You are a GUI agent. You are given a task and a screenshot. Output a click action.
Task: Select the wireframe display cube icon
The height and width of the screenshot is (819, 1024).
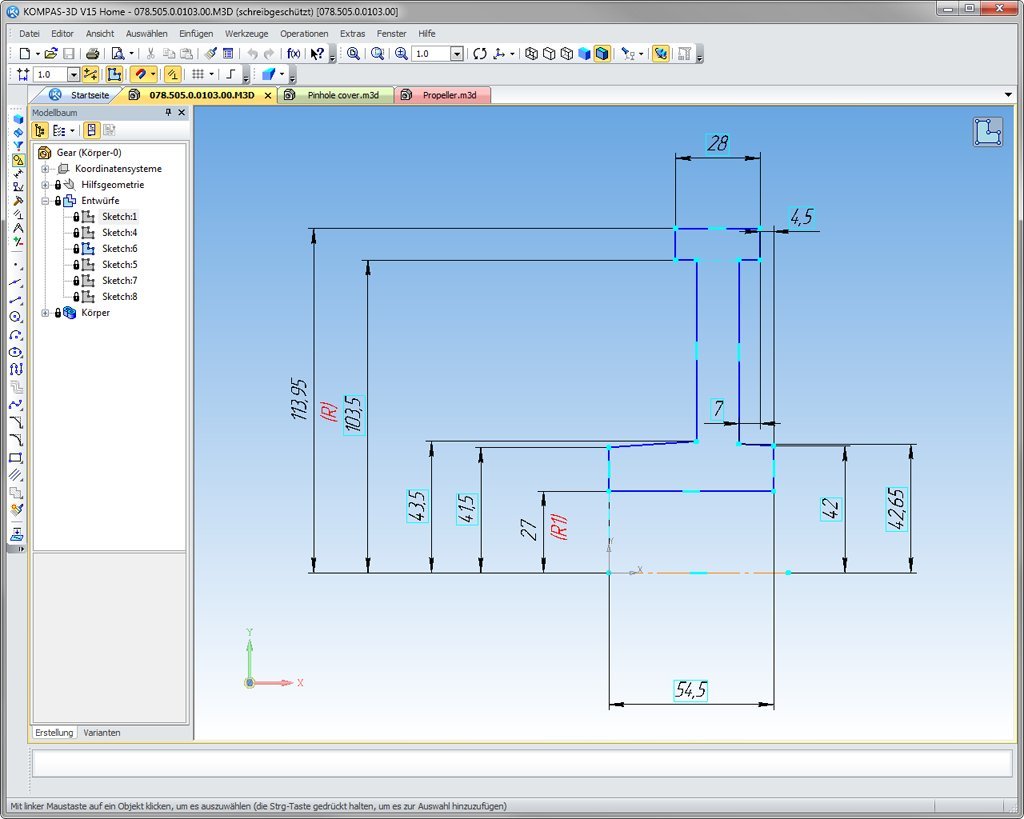(x=532, y=54)
